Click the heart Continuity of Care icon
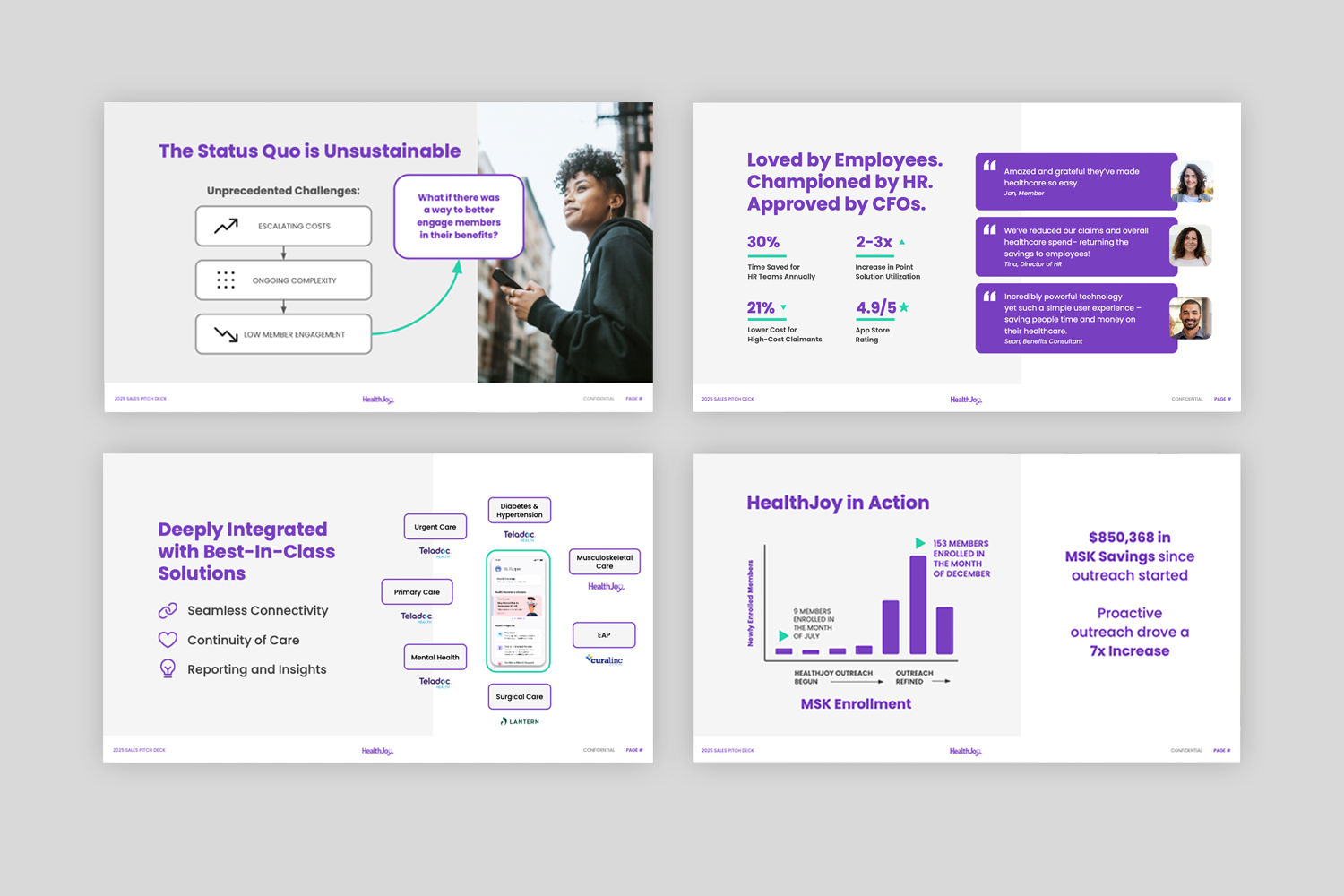Viewport: 1344px width, 896px height. point(168,640)
